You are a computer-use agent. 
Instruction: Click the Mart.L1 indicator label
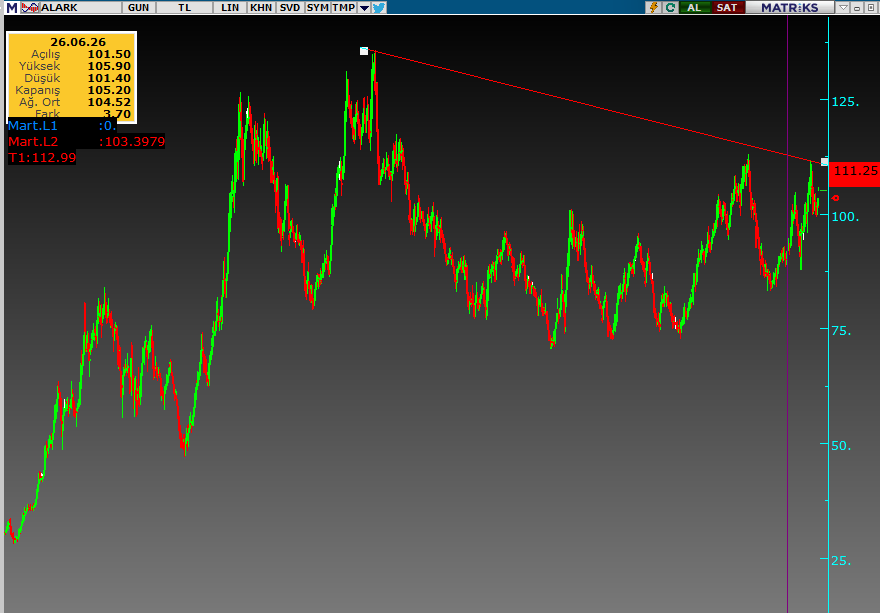(x=33, y=125)
